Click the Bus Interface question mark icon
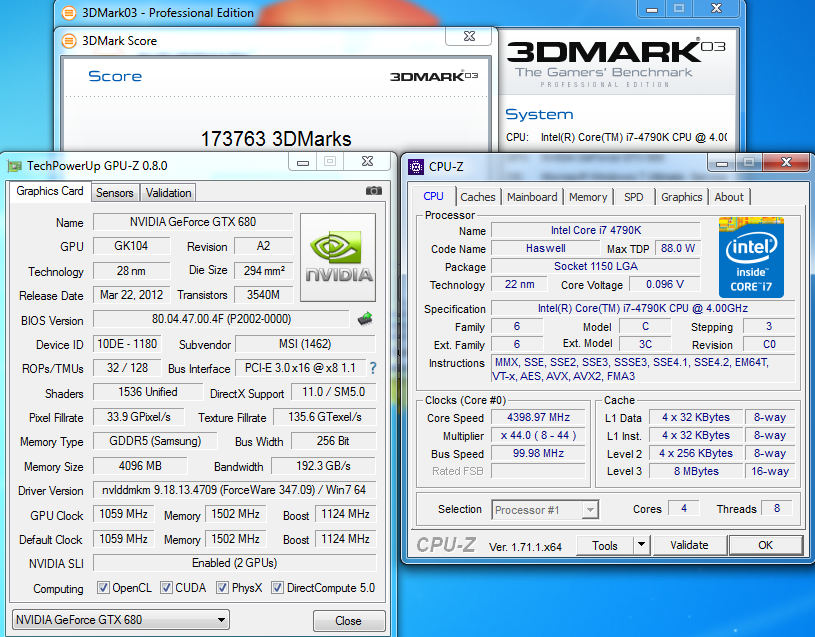Viewport: 815px width, 637px height. click(x=373, y=368)
